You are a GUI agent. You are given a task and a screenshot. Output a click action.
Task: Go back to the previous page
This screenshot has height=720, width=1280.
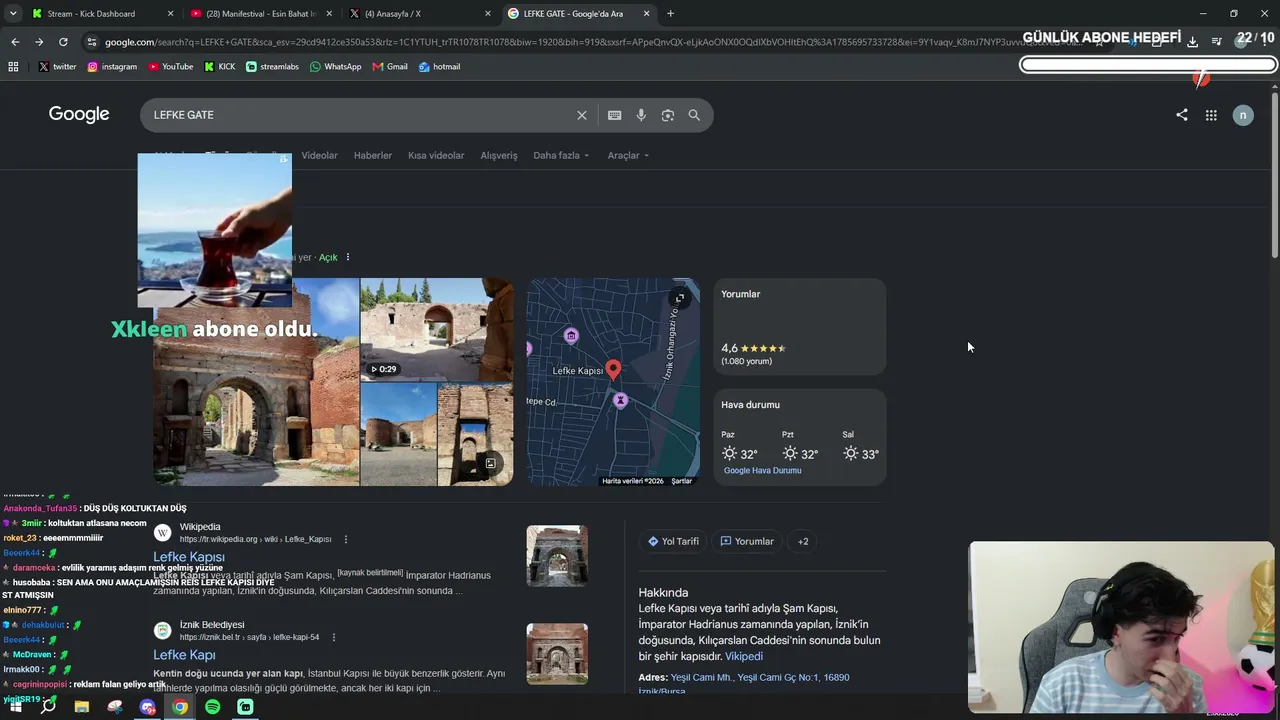tap(15, 42)
